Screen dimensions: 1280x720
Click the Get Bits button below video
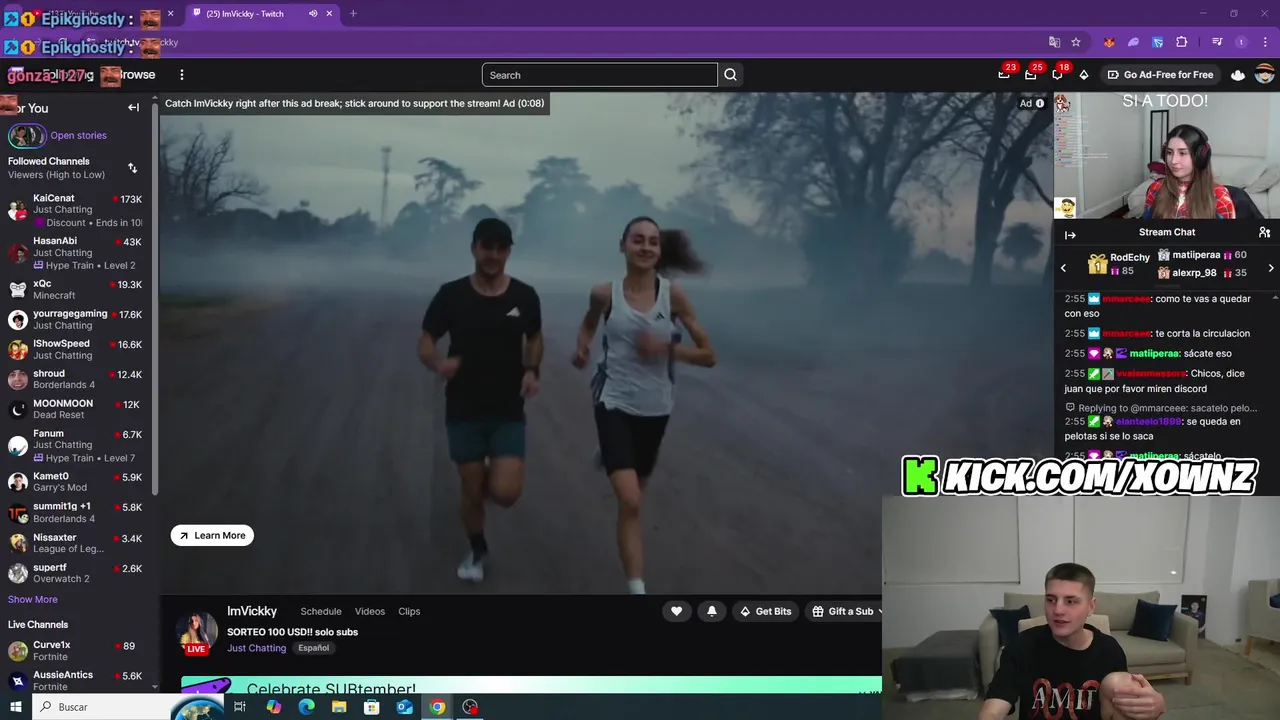(x=765, y=611)
